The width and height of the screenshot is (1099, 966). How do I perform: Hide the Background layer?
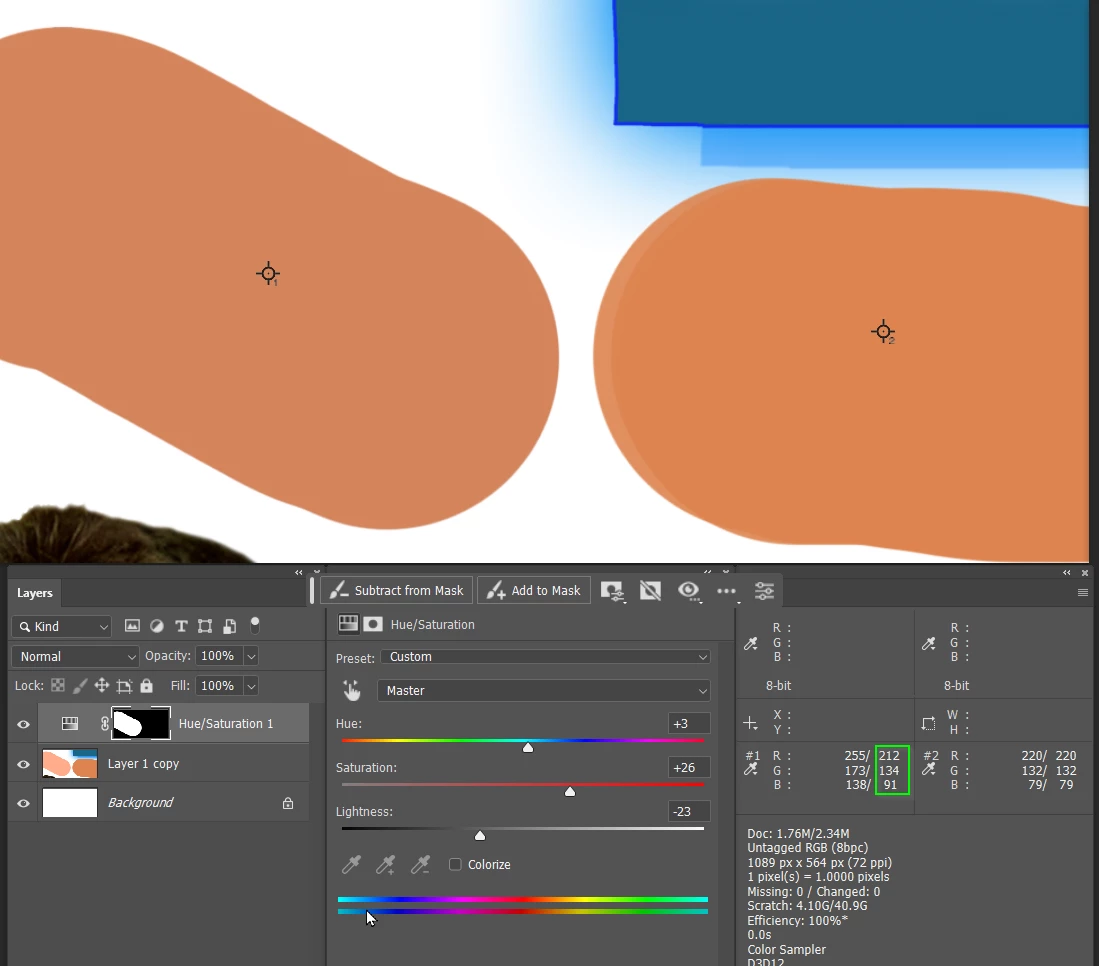(23, 803)
